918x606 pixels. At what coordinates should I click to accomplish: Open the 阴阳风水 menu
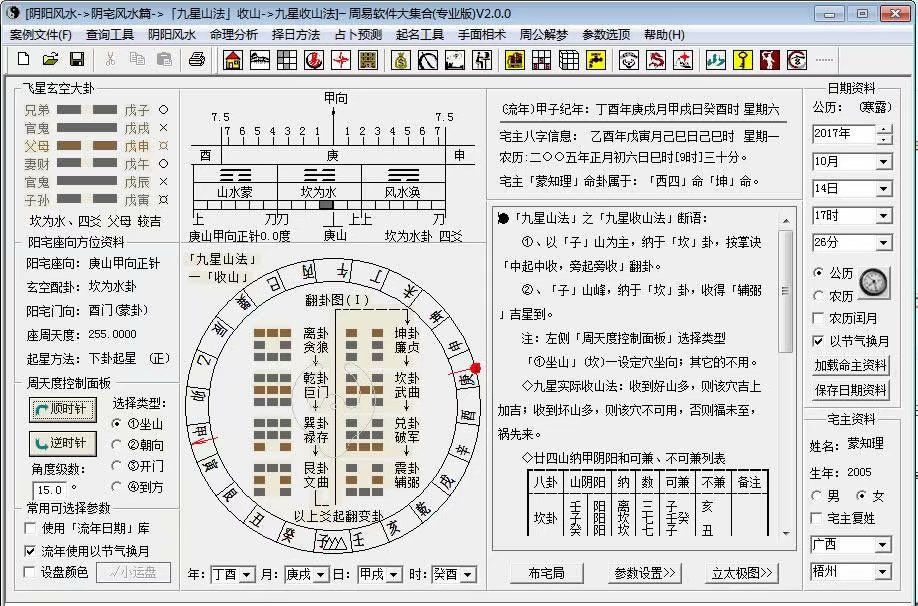click(x=172, y=34)
